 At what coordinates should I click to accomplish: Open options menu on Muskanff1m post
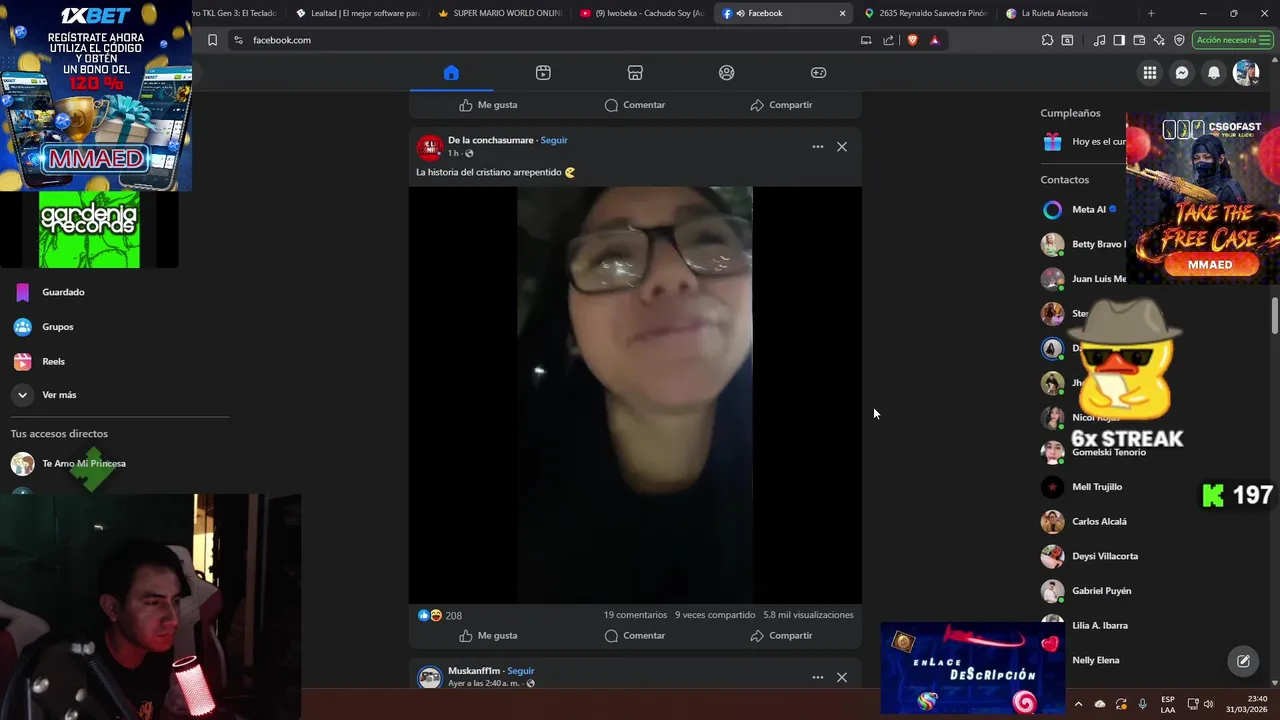(x=818, y=677)
